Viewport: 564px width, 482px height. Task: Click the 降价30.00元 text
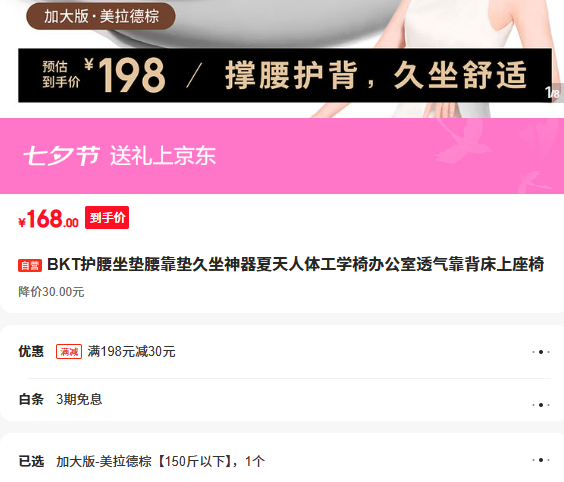click(51, 292)
